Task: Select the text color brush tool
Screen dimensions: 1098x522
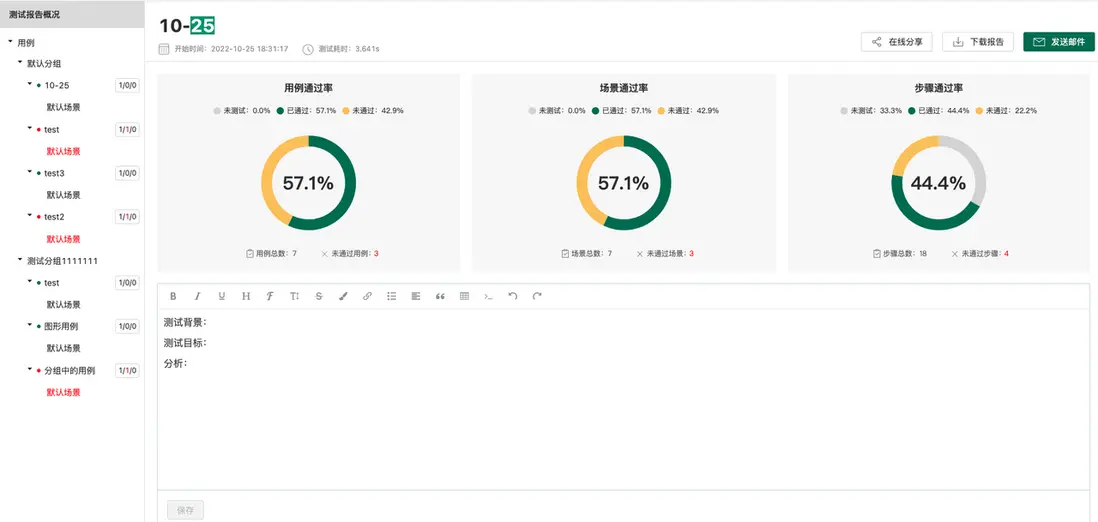Action: [343, 296]
